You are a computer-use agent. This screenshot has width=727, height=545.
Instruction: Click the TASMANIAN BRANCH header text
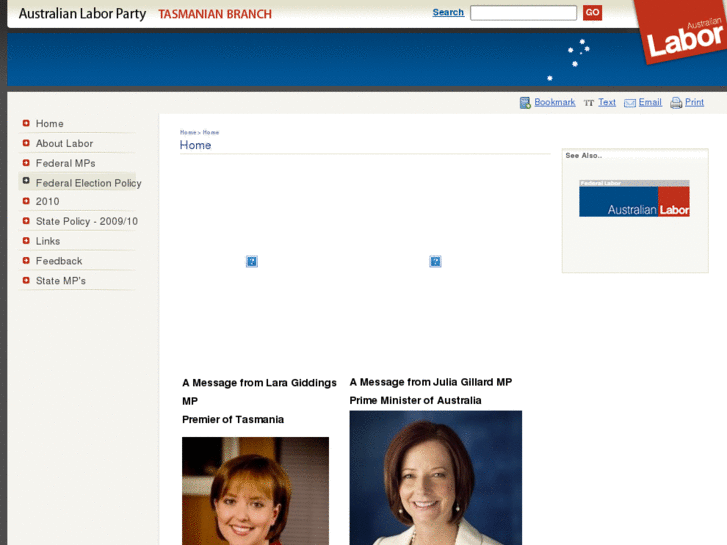pyautogui.click(x=215, y=14)
